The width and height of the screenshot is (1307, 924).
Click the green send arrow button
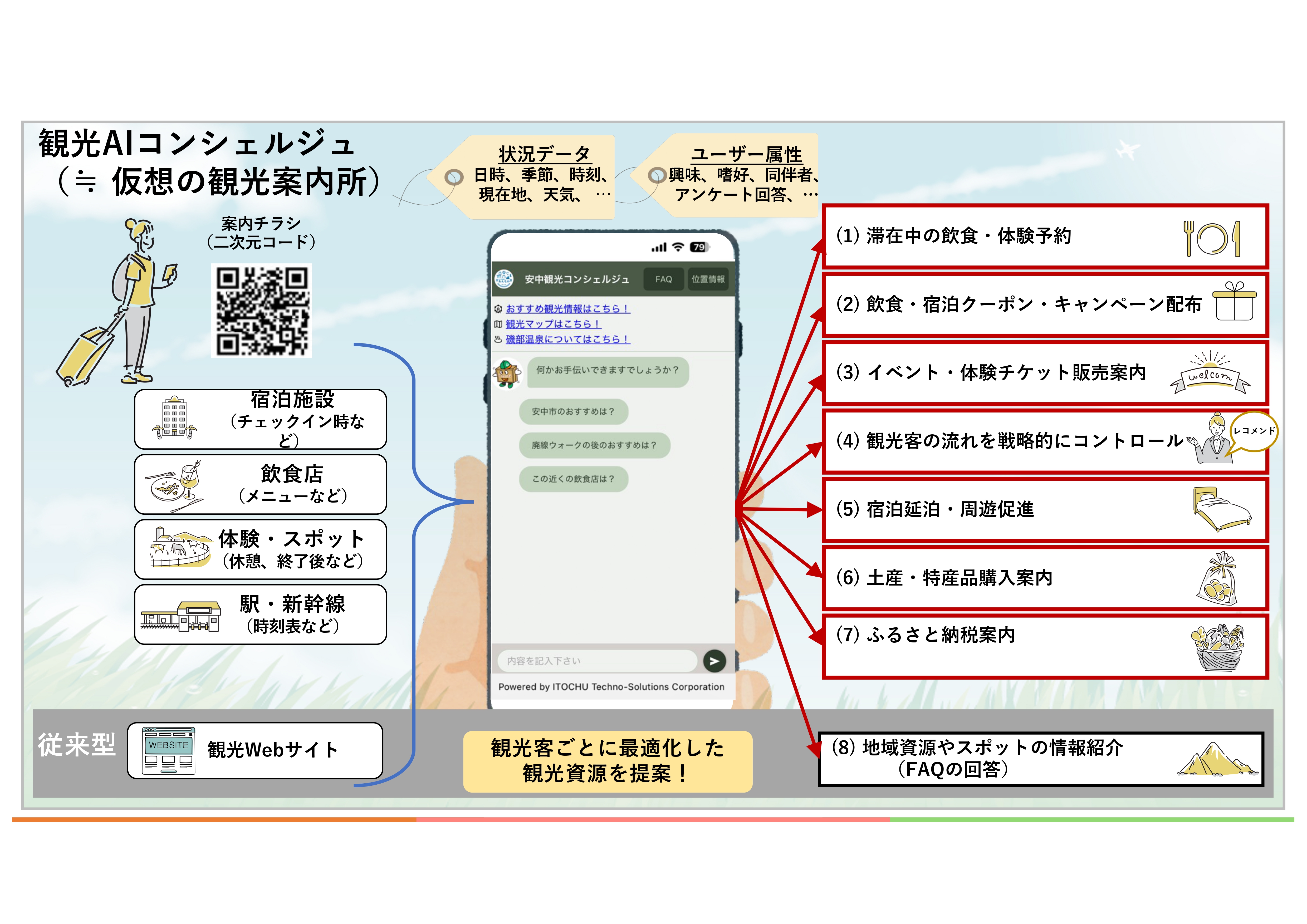[714, 661]
